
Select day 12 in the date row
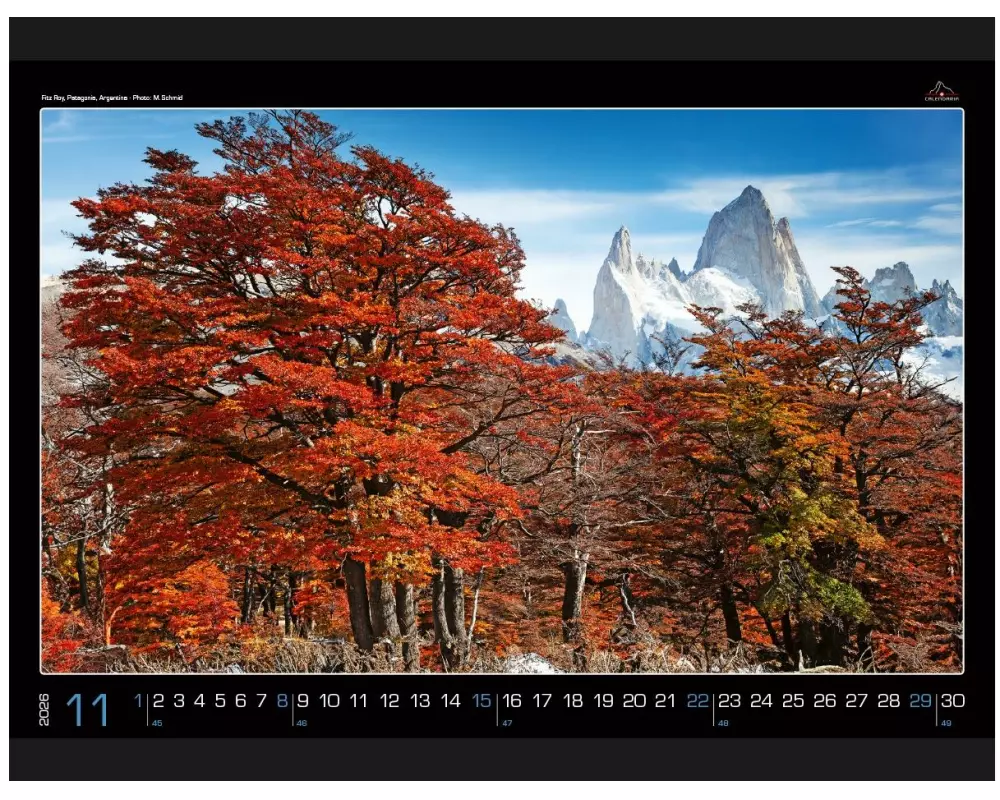(390, 701)
